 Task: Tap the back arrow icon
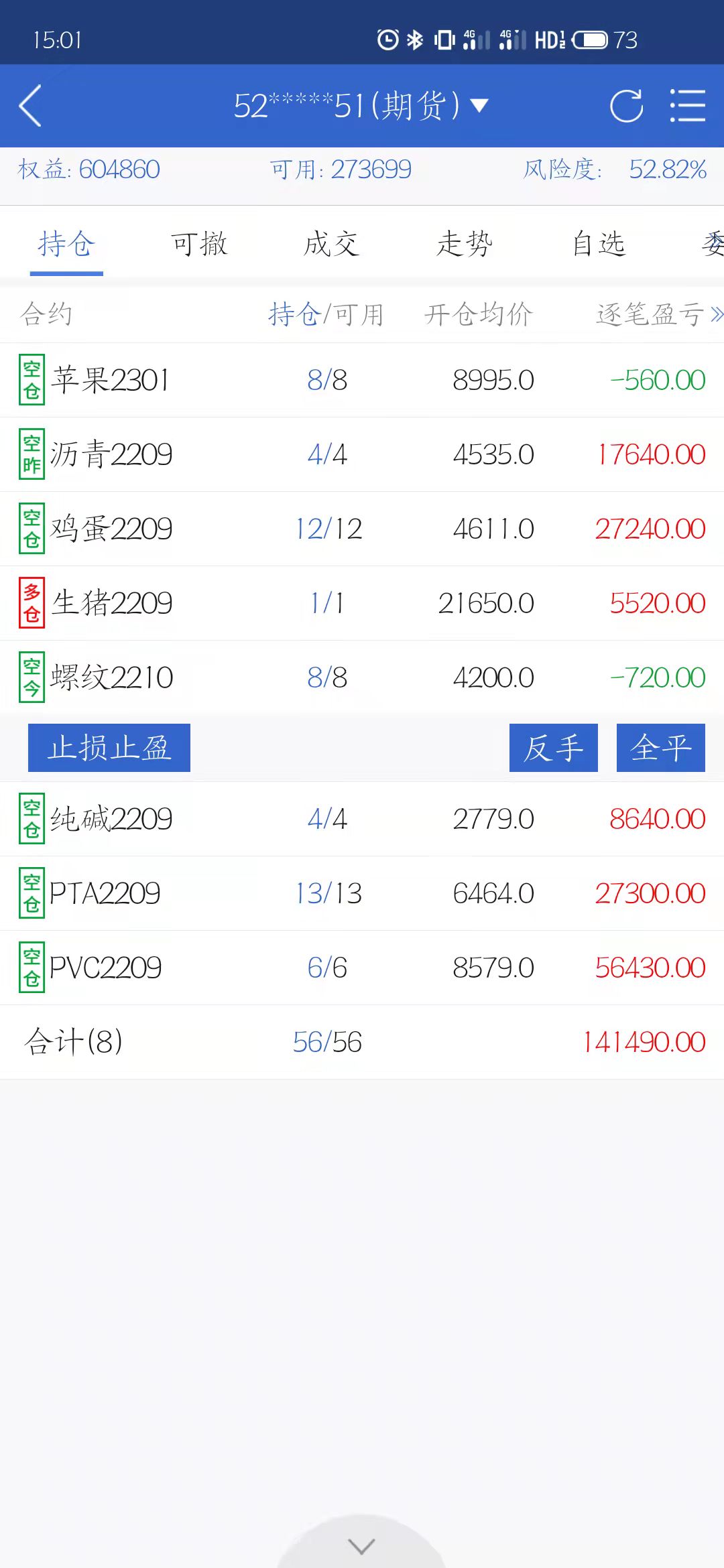pos(31,106)
